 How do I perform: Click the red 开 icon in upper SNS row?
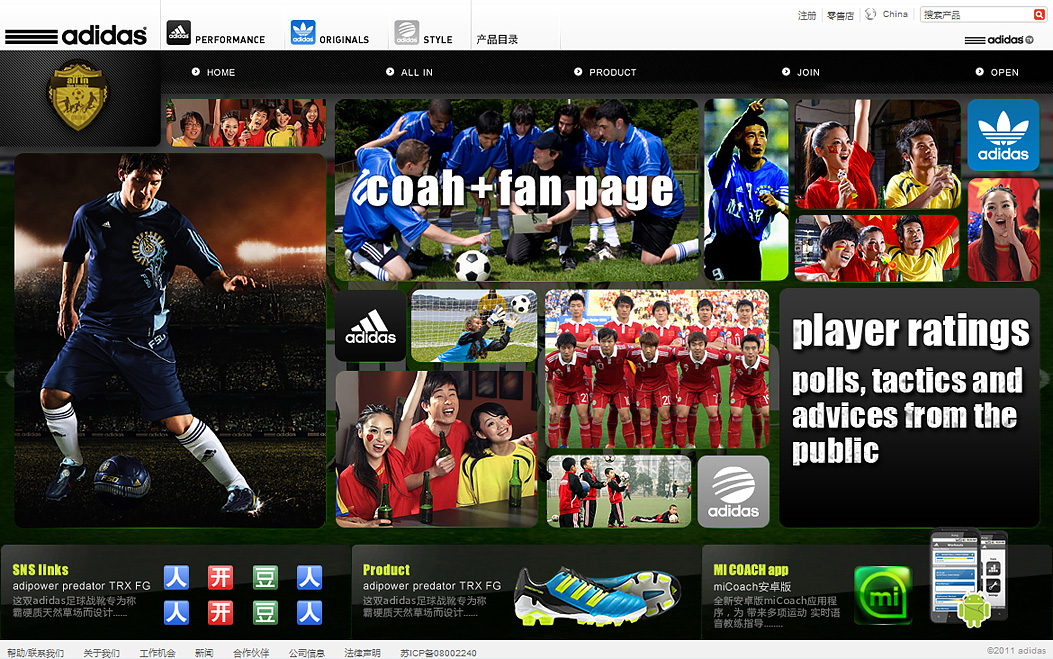[220, 577]
